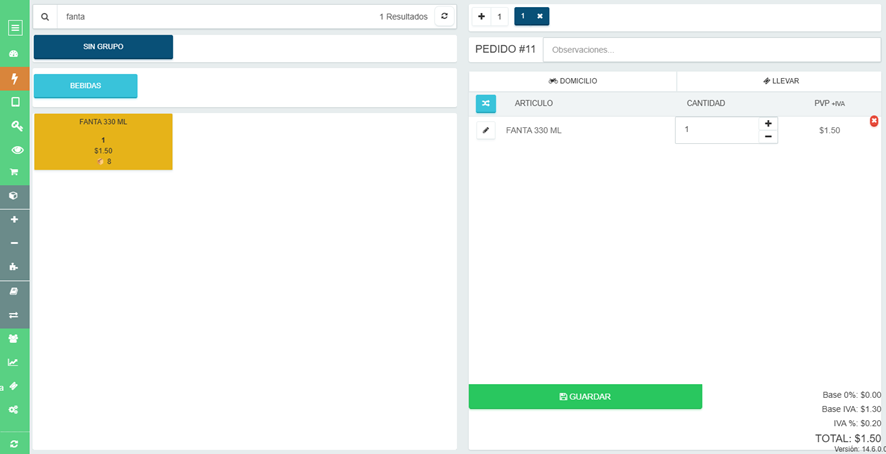The height and width of the screenshot is (454, 886).
Task: Click the minus icon in the sidebar
Action: point(14,243)
